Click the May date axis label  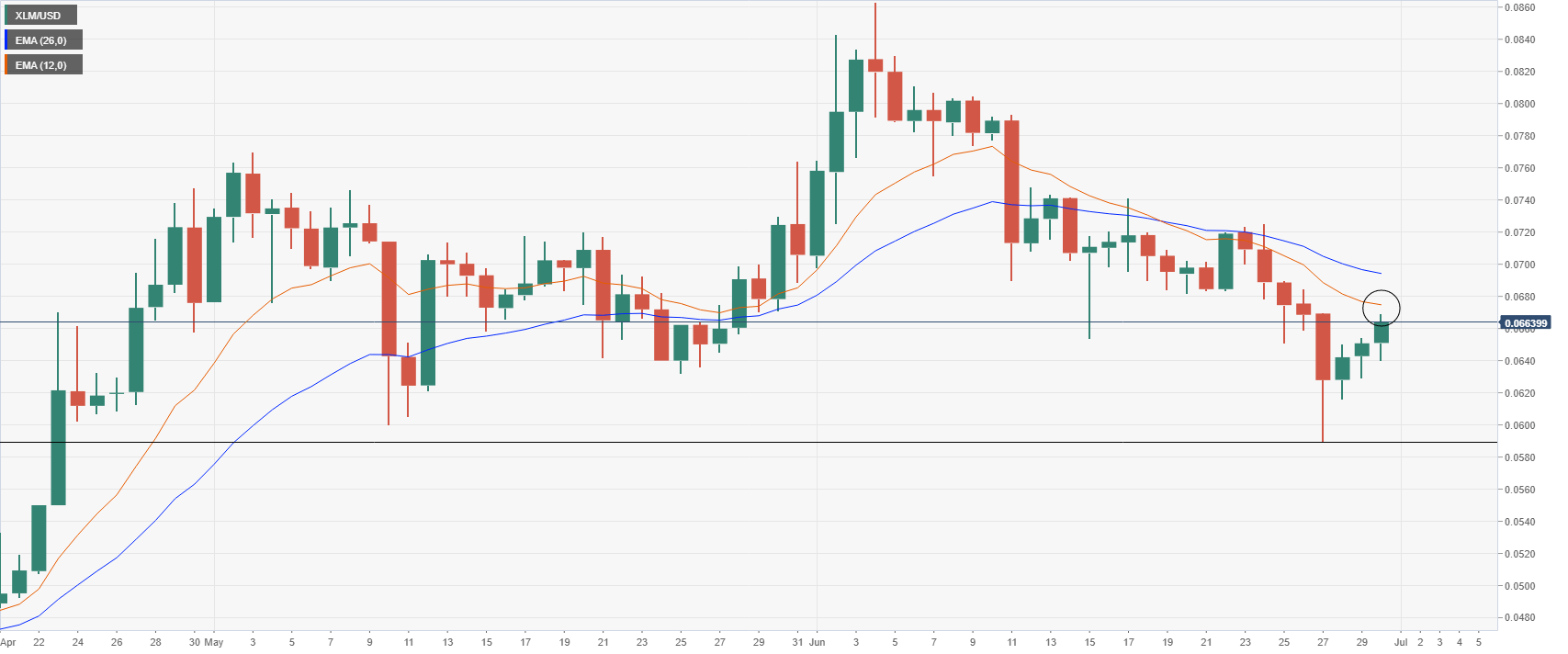point(214,642)
